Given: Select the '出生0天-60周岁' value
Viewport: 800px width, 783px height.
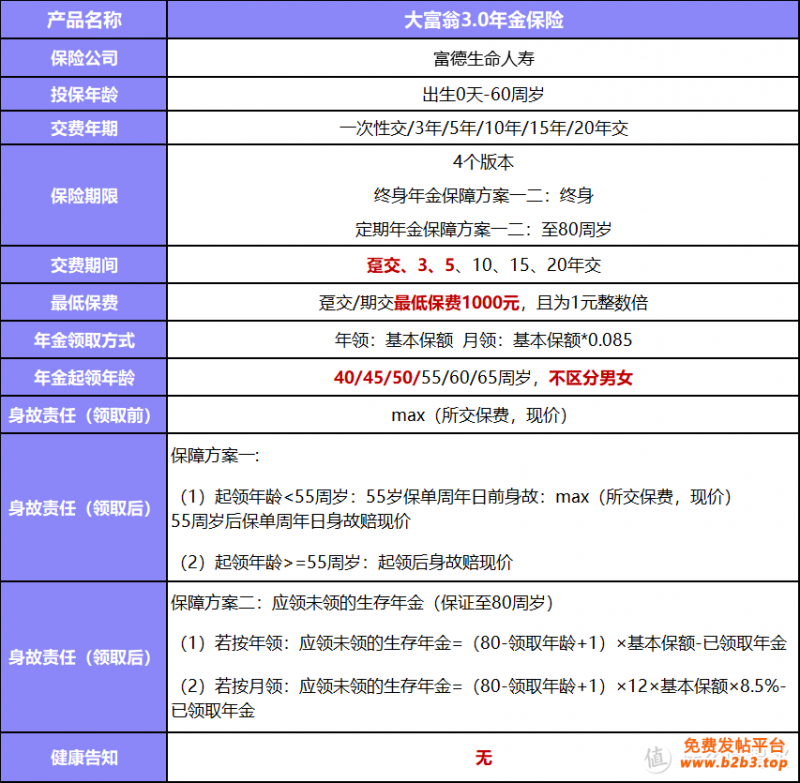Looking at the screenshot, I should coord(483,94).
